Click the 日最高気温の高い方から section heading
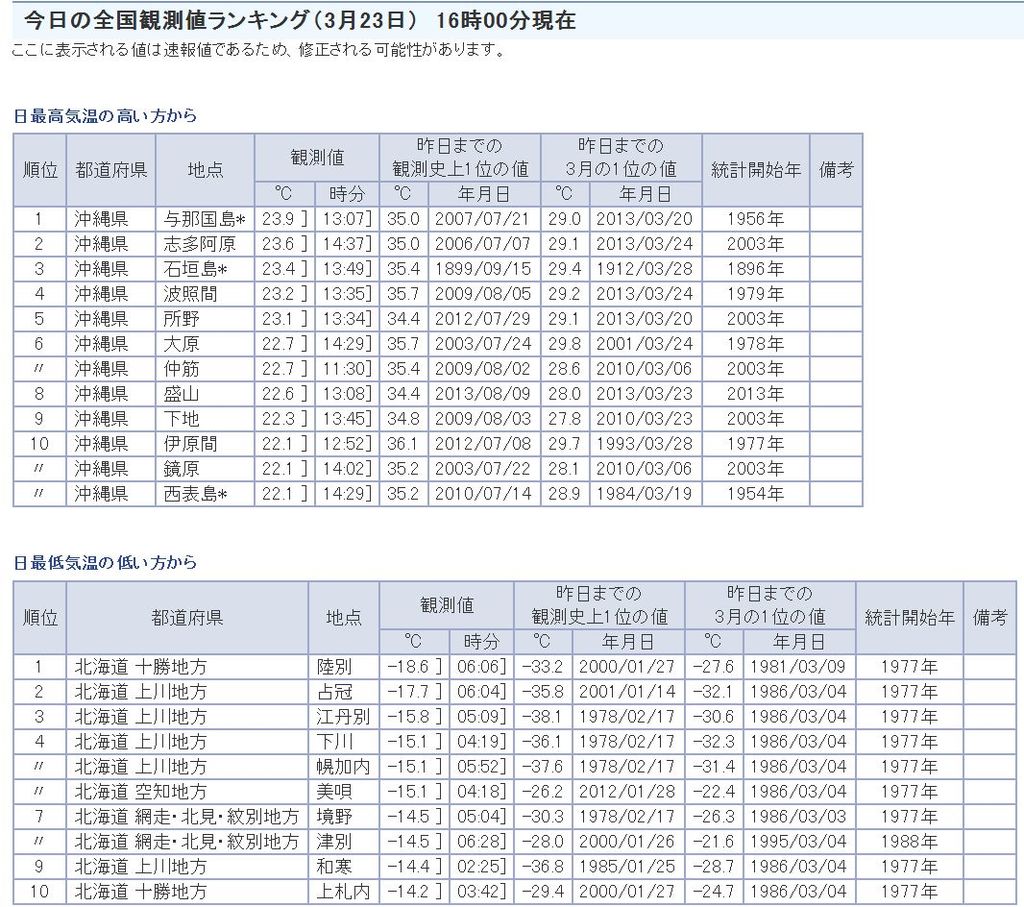The height and width of the screenshot is (907, 1024). [105, 116]
